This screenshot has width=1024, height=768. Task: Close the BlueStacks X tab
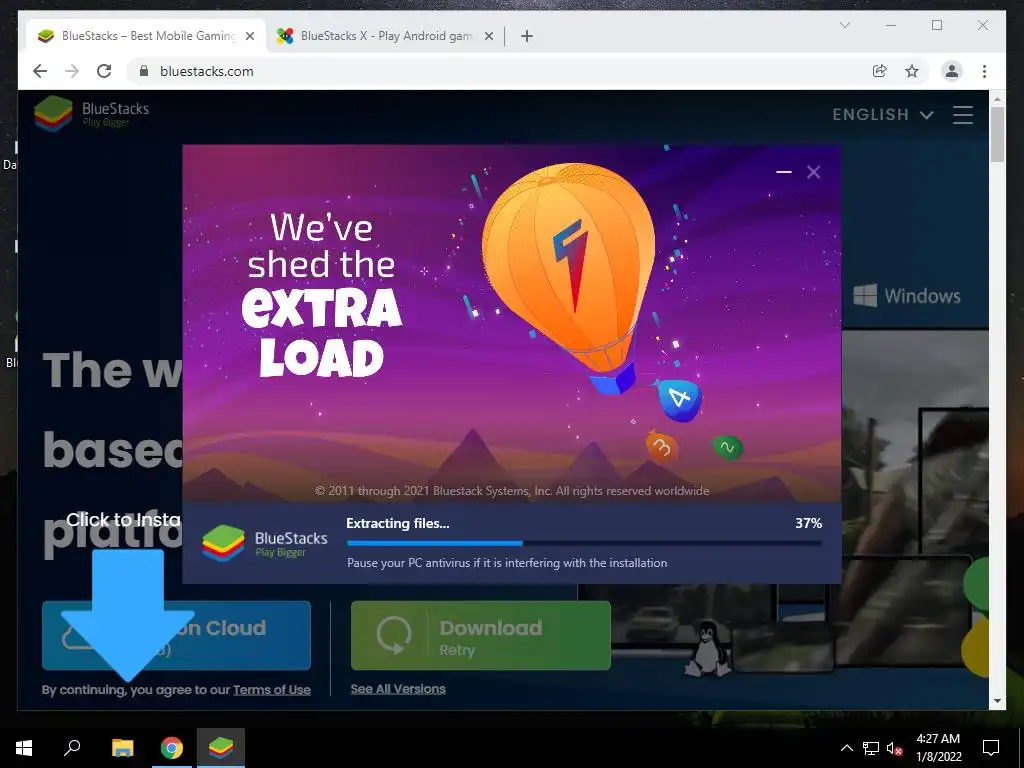tap(488, 37)
